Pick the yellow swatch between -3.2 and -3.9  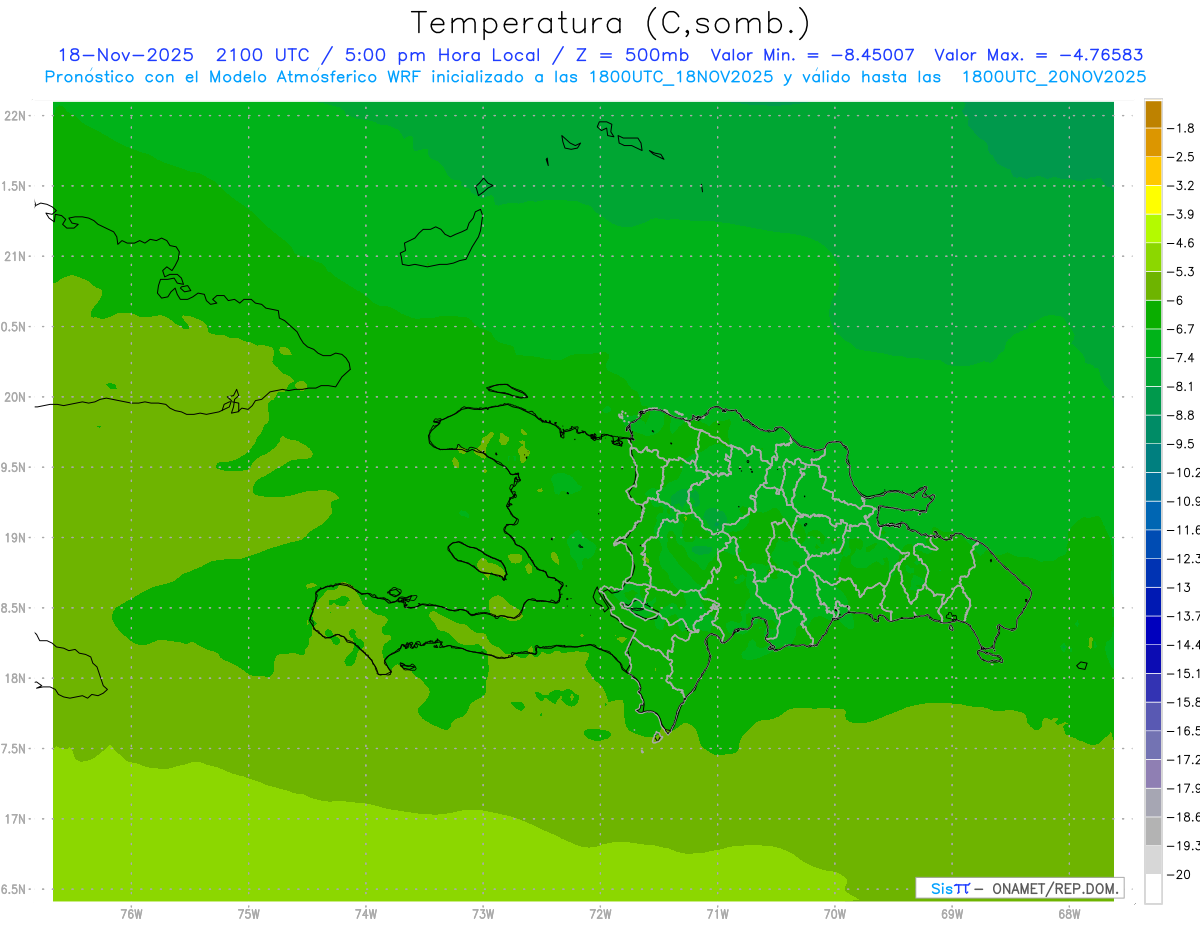click(1153, 200)
